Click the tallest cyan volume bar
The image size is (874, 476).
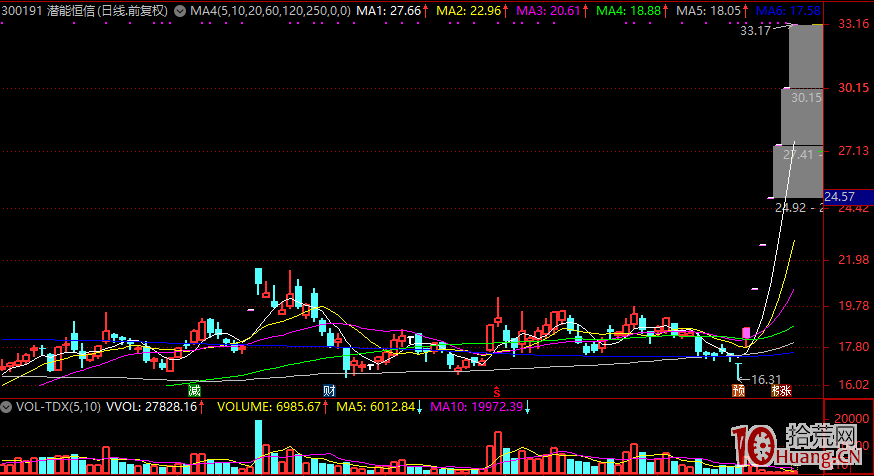tap(258, 447)
